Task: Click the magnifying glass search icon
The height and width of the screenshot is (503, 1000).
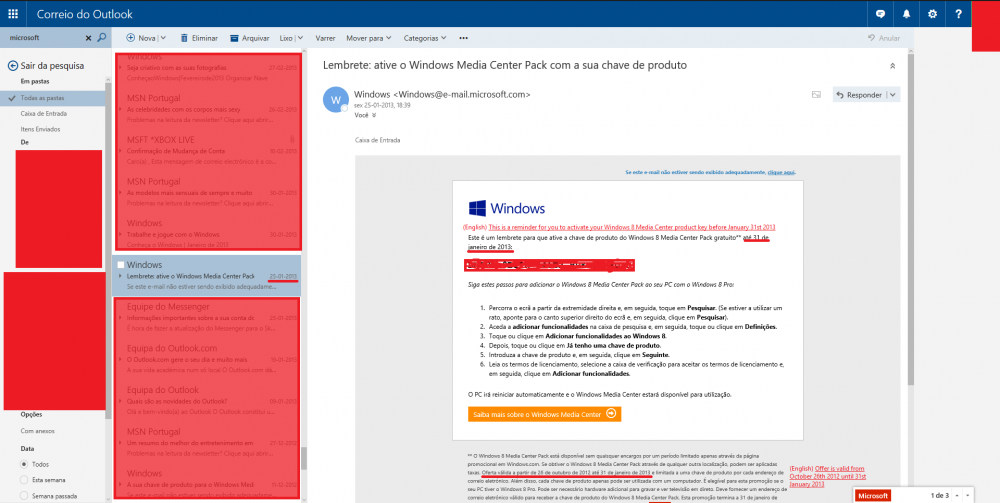Action: pyautogui.click(x=101, y=38)
